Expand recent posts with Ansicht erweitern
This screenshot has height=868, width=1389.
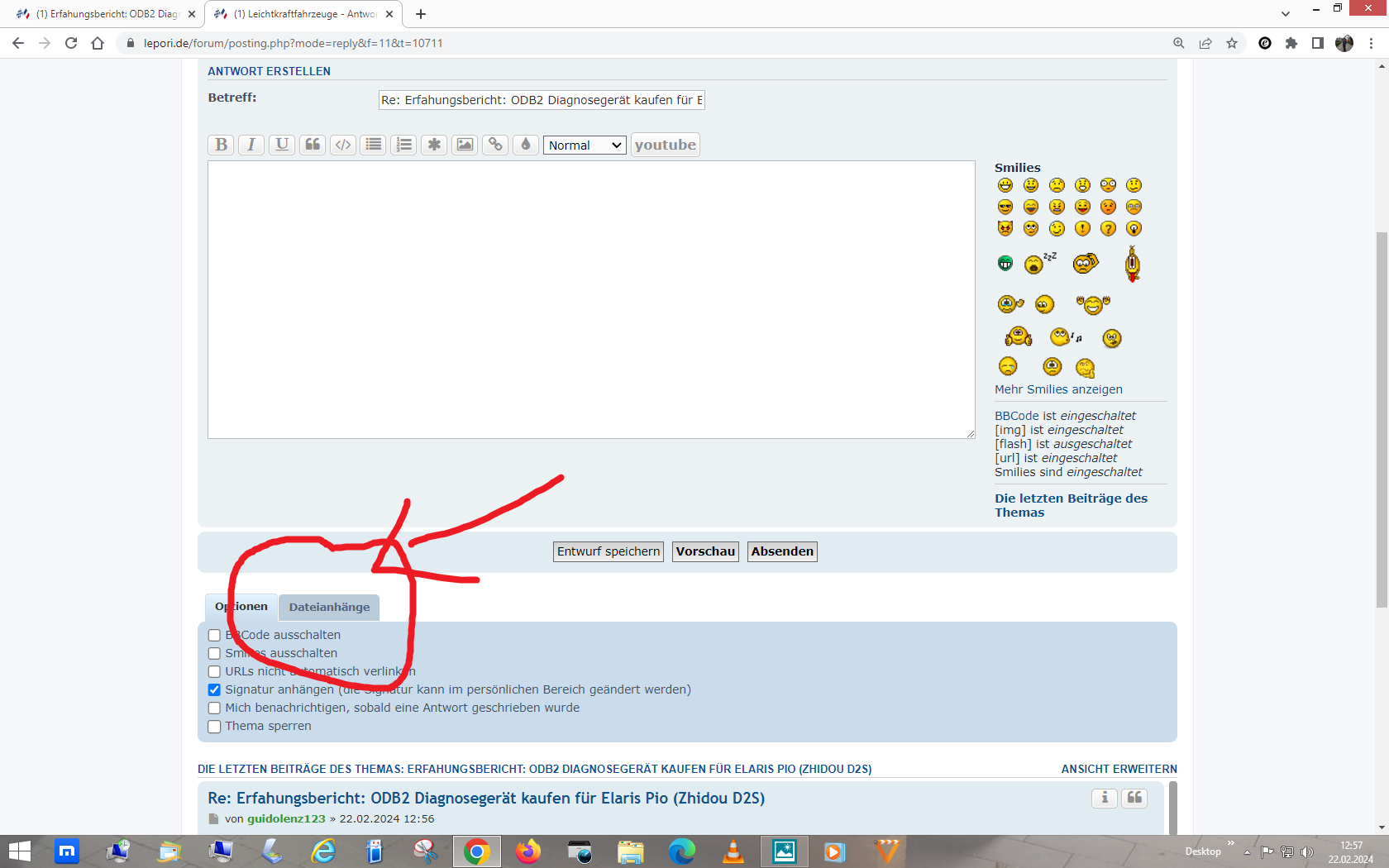pos(1119,768)
